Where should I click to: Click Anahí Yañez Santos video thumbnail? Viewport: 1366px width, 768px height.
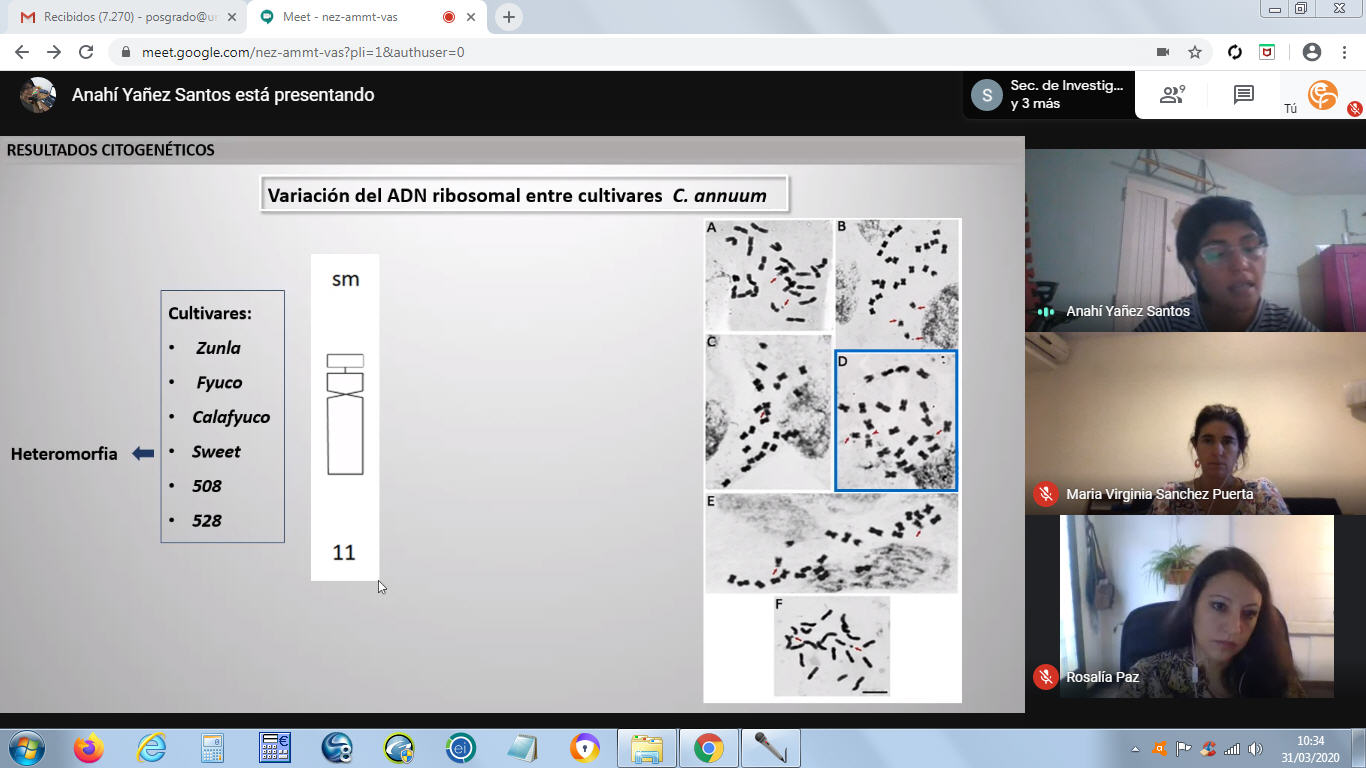(1195, 240)
